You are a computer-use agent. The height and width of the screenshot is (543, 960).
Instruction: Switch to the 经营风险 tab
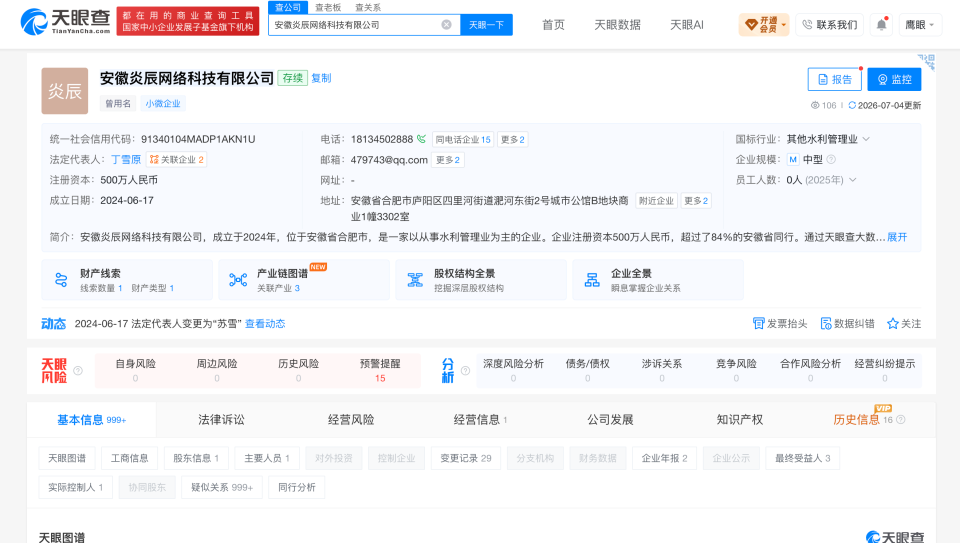coord(351,419)
